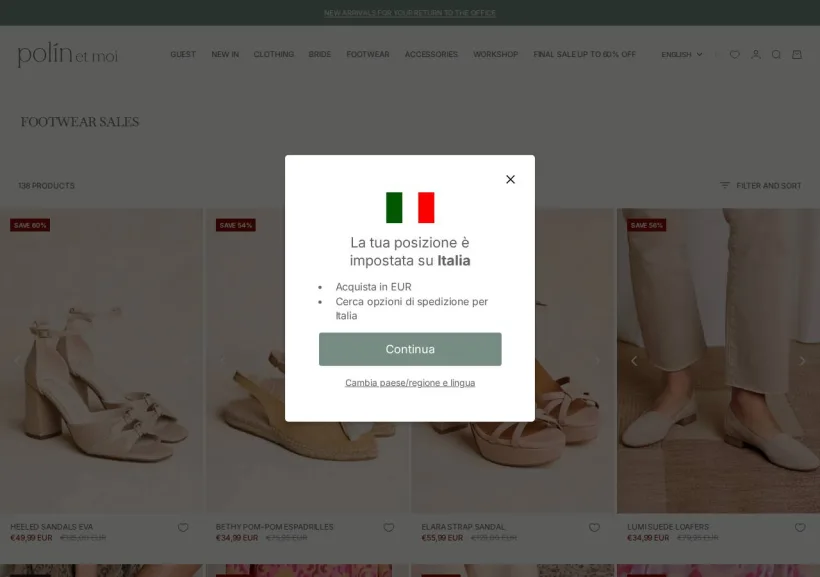Screen dimensions: 820x577
Task: Open HEELED SANDALS EVA product title
Action: (x=52, y=527)
